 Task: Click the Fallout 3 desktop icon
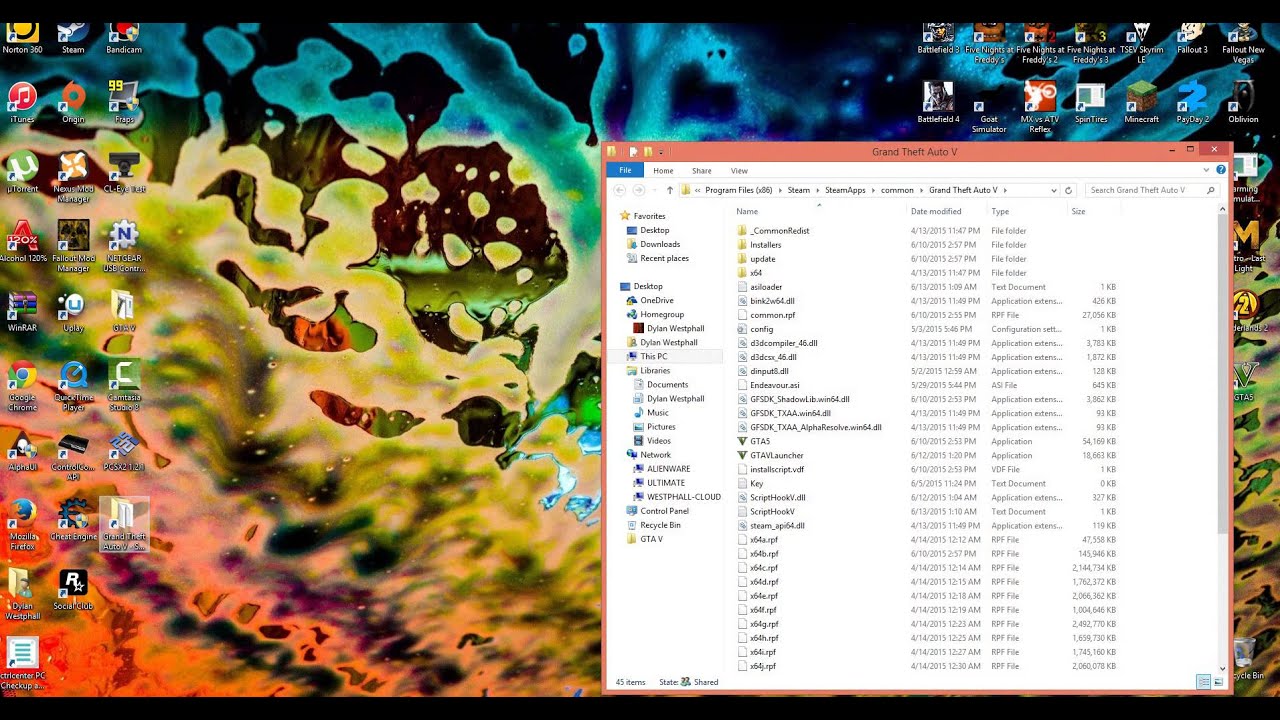(x=1192, y=37)
